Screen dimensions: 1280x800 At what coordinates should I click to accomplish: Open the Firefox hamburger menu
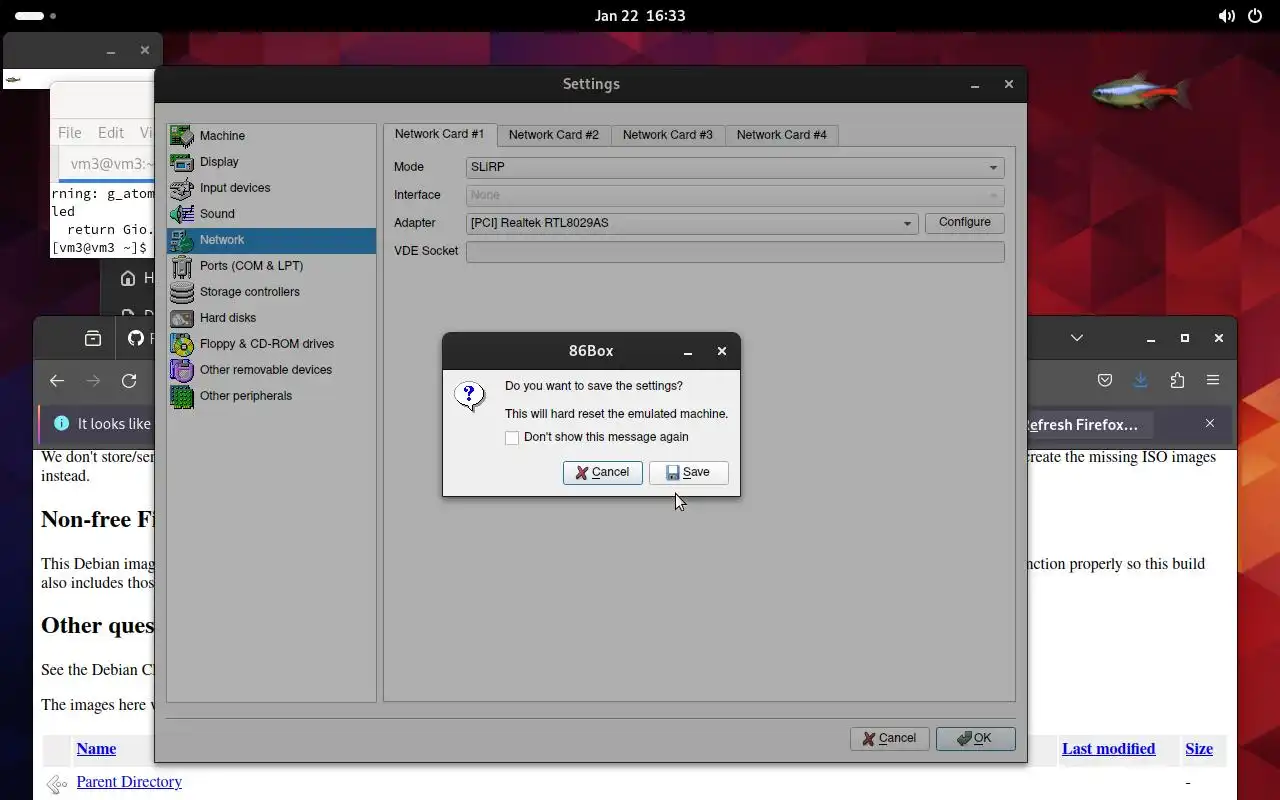click(x=1213, y=380)
